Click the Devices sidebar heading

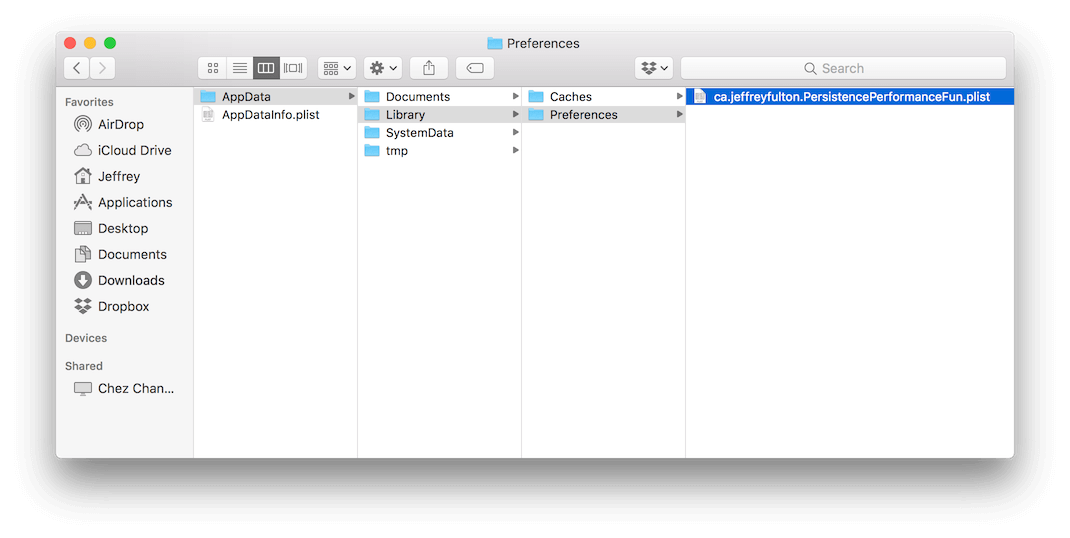pos(86,338)
